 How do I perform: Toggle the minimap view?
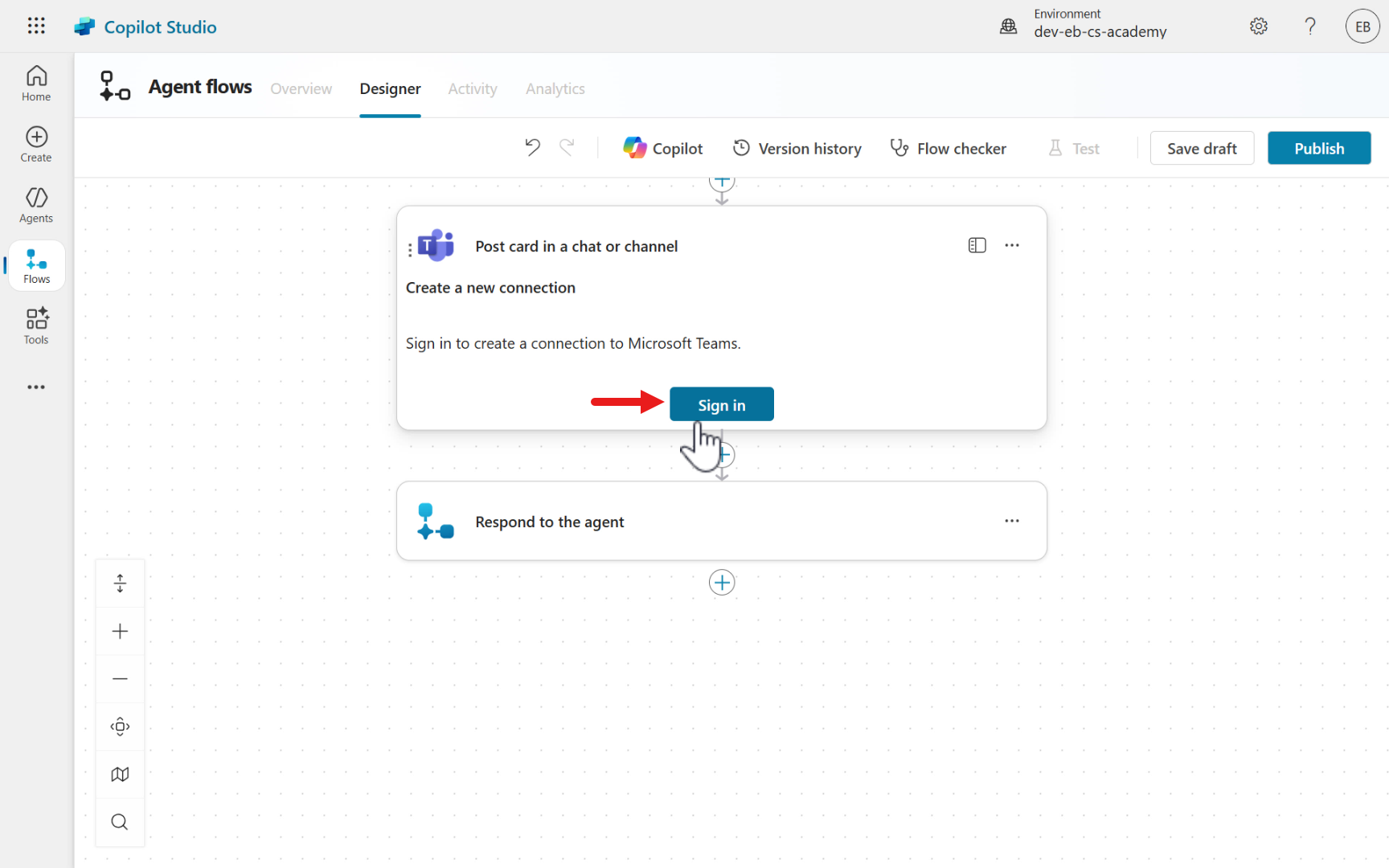coord(120,774)
